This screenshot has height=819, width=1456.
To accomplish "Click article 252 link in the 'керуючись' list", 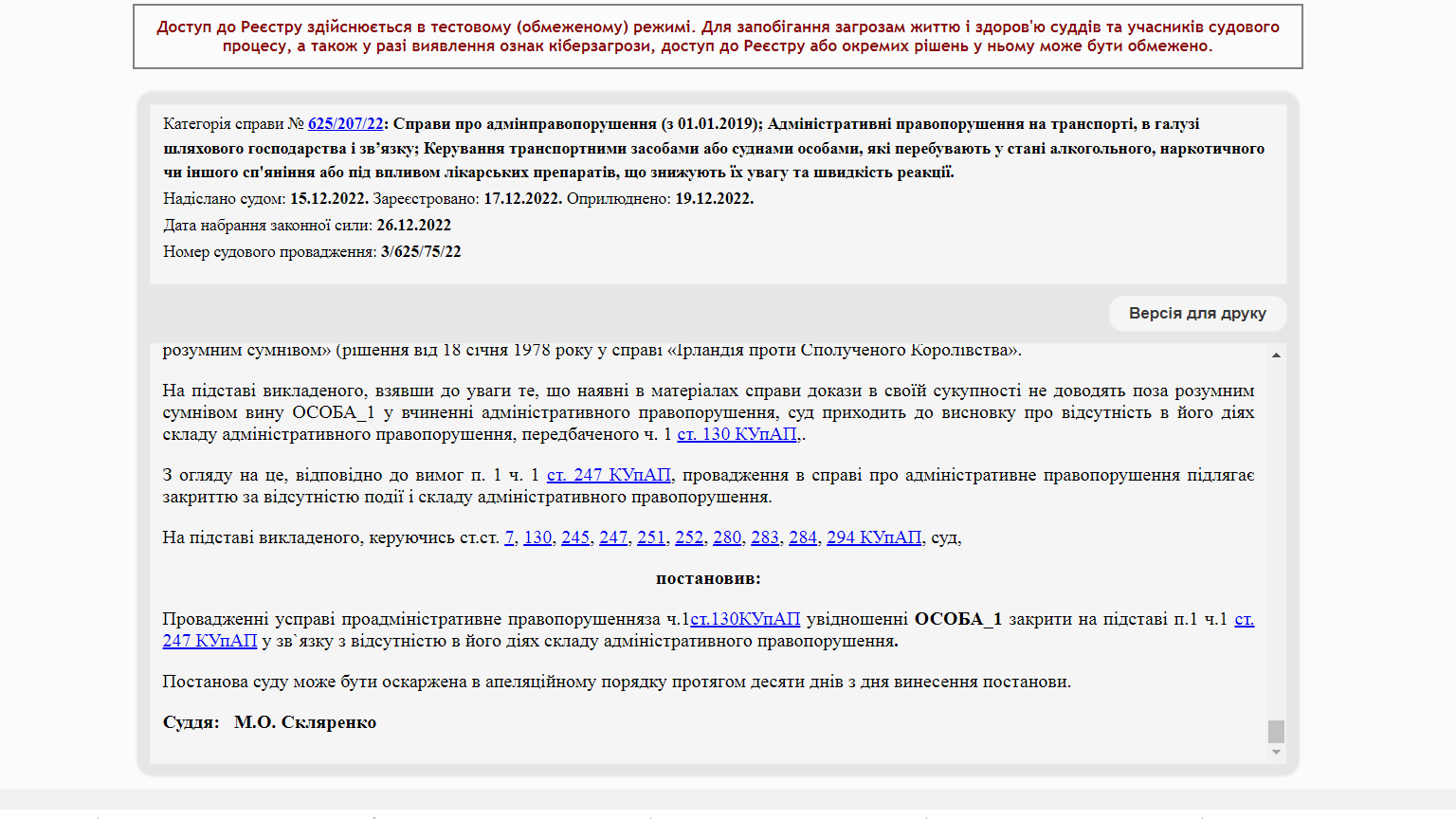I will point(689,537).
